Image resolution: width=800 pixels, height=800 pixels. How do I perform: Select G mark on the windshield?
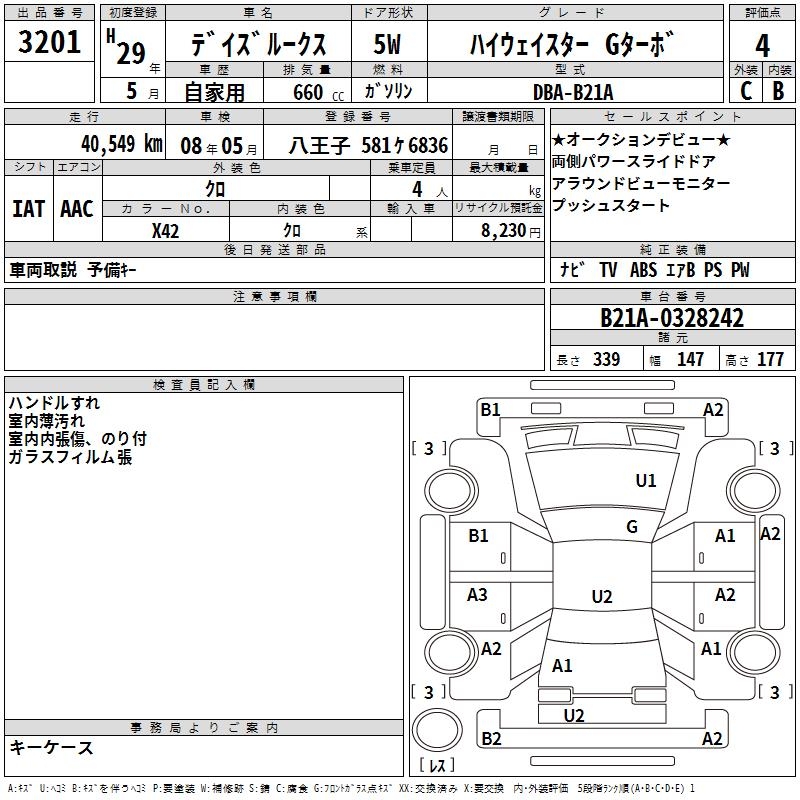pyautogui.click(x=632, y=526)
